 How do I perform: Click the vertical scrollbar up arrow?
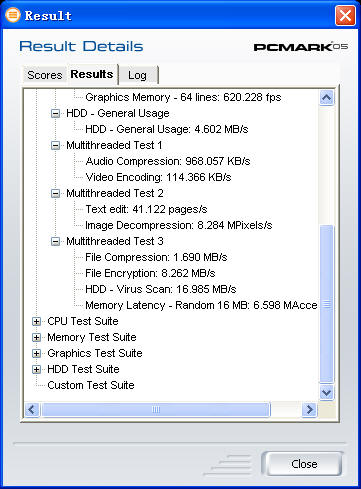(x=326, y=97)
